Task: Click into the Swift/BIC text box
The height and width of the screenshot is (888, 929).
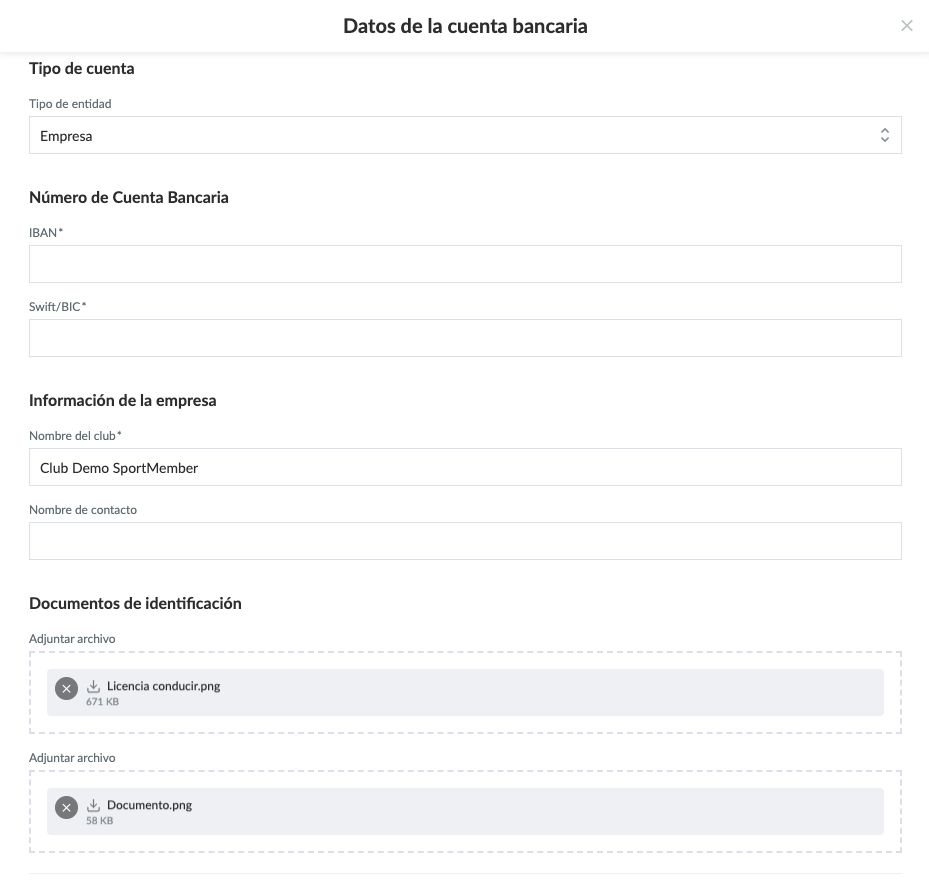Action: pyautogui.click(x=465, y=338)
